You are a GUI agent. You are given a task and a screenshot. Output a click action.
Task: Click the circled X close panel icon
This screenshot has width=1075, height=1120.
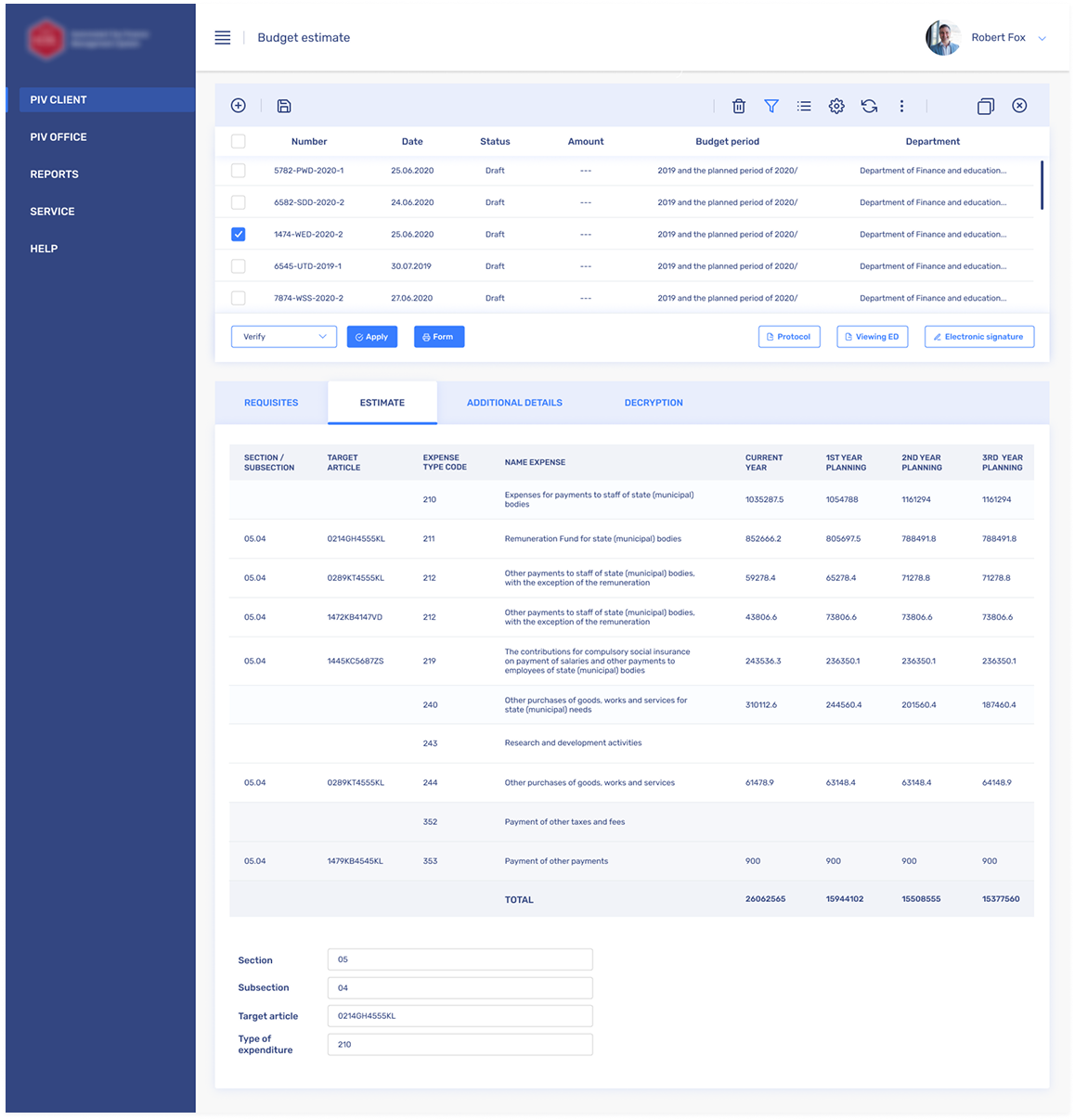[x=1019, y=106]
